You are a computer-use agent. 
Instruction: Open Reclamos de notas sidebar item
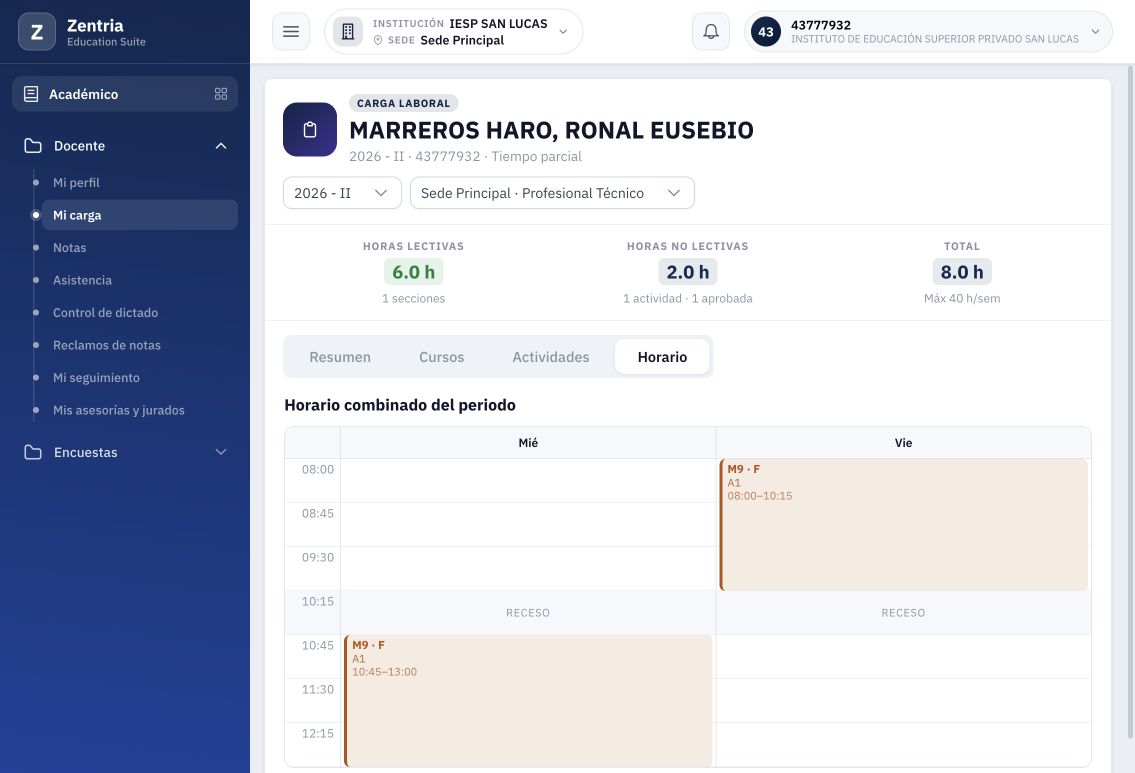coord(140,345)
